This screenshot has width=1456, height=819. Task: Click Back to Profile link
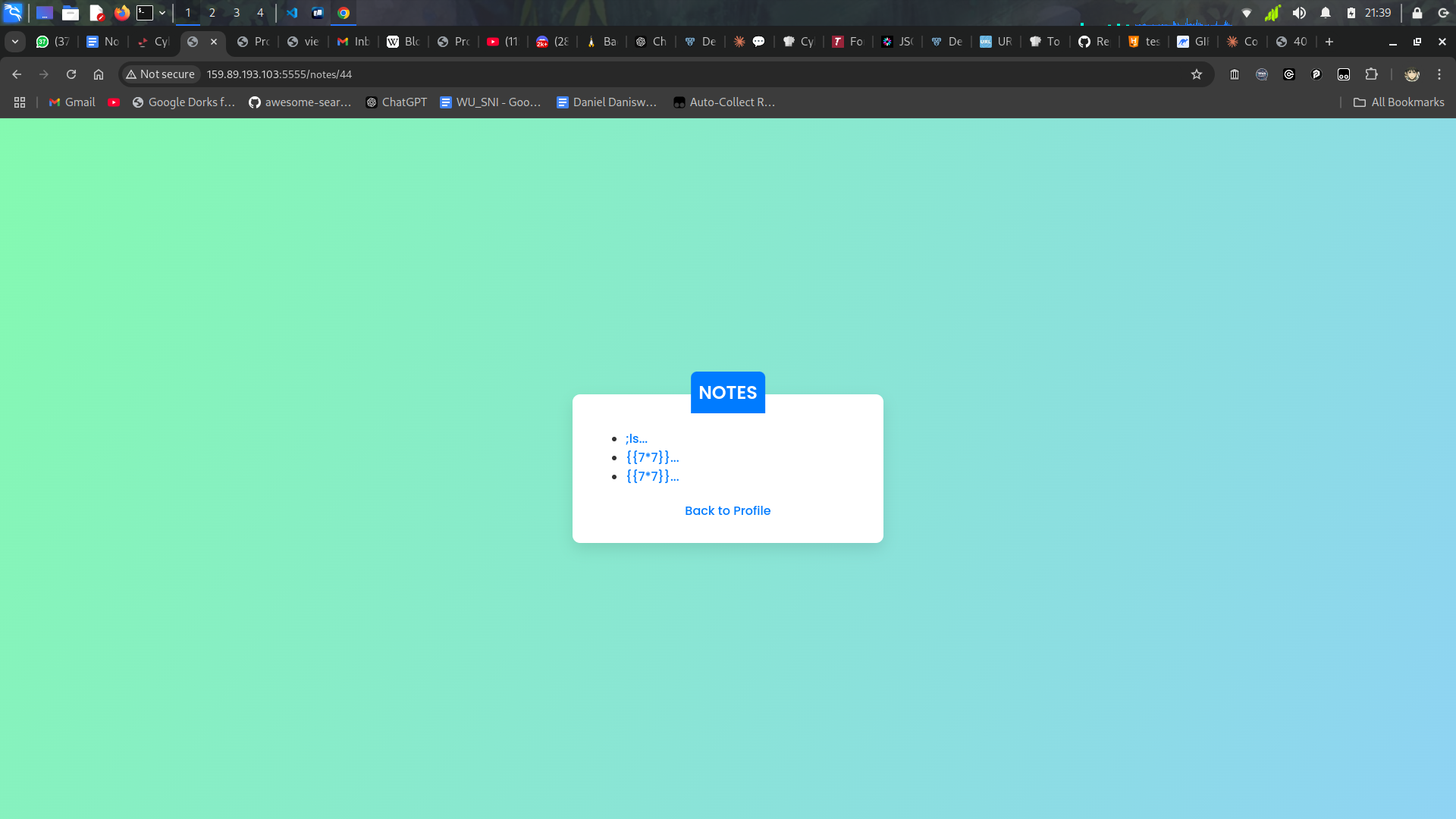727,510
